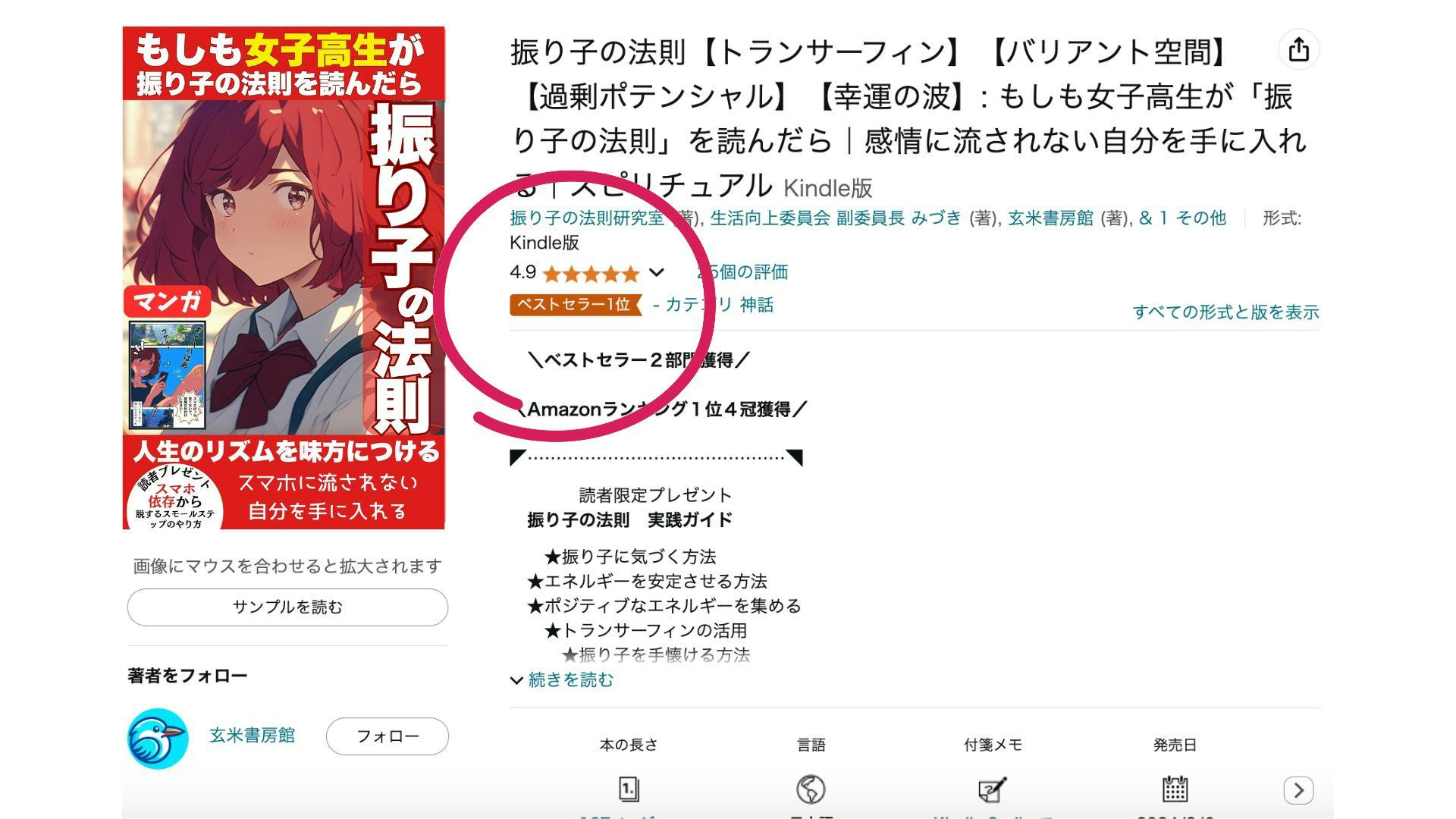This screenshot has width=1456, height=819.
Task: Click the ベストセラー1位 badge
Action: tap(575, 305)
